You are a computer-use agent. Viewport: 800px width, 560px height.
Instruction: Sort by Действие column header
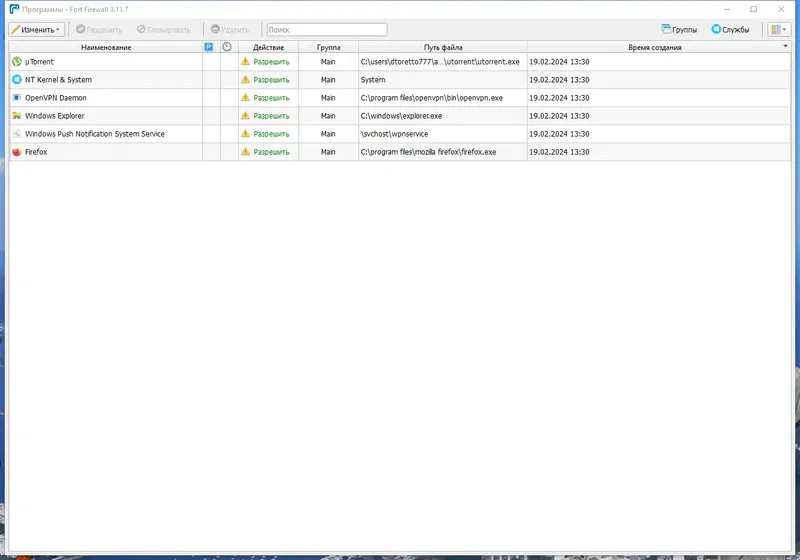coord(268,47)
